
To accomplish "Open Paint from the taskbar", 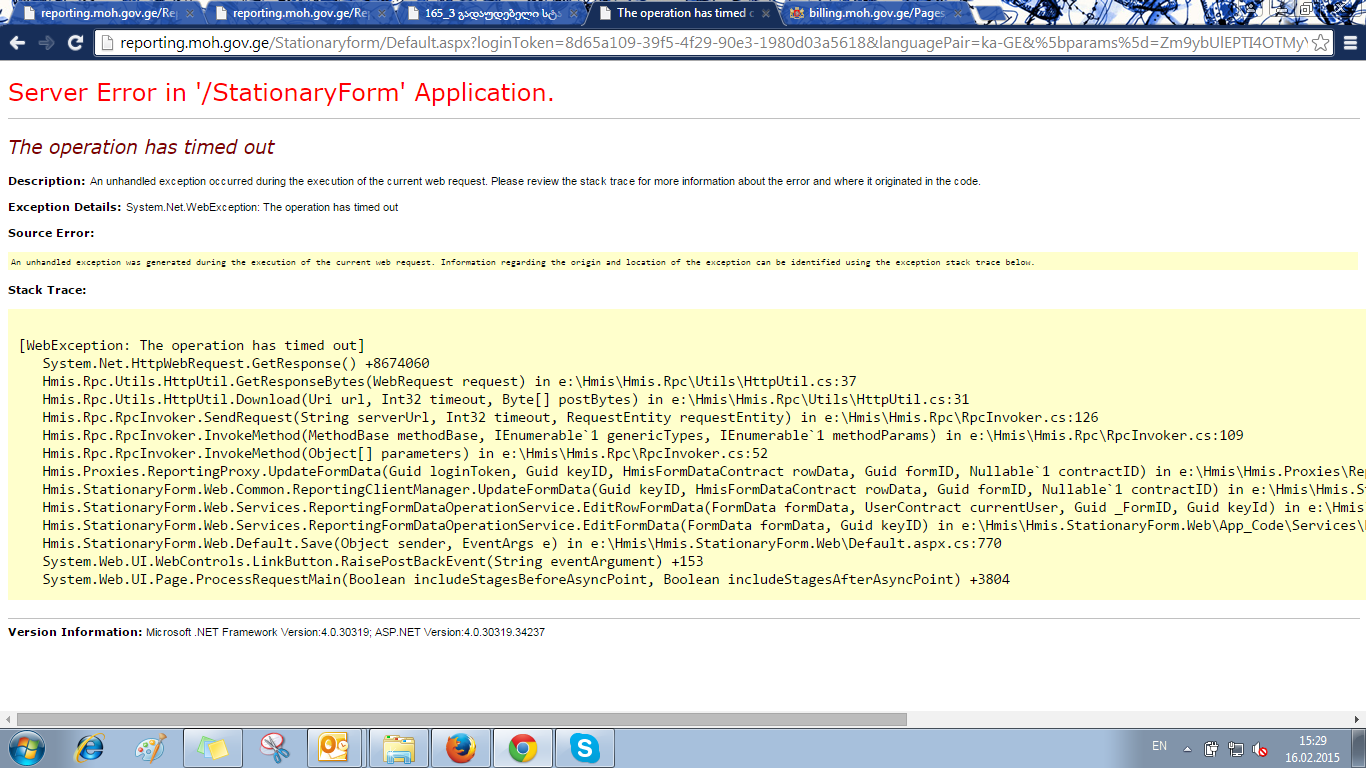I will tap(150, 748).
